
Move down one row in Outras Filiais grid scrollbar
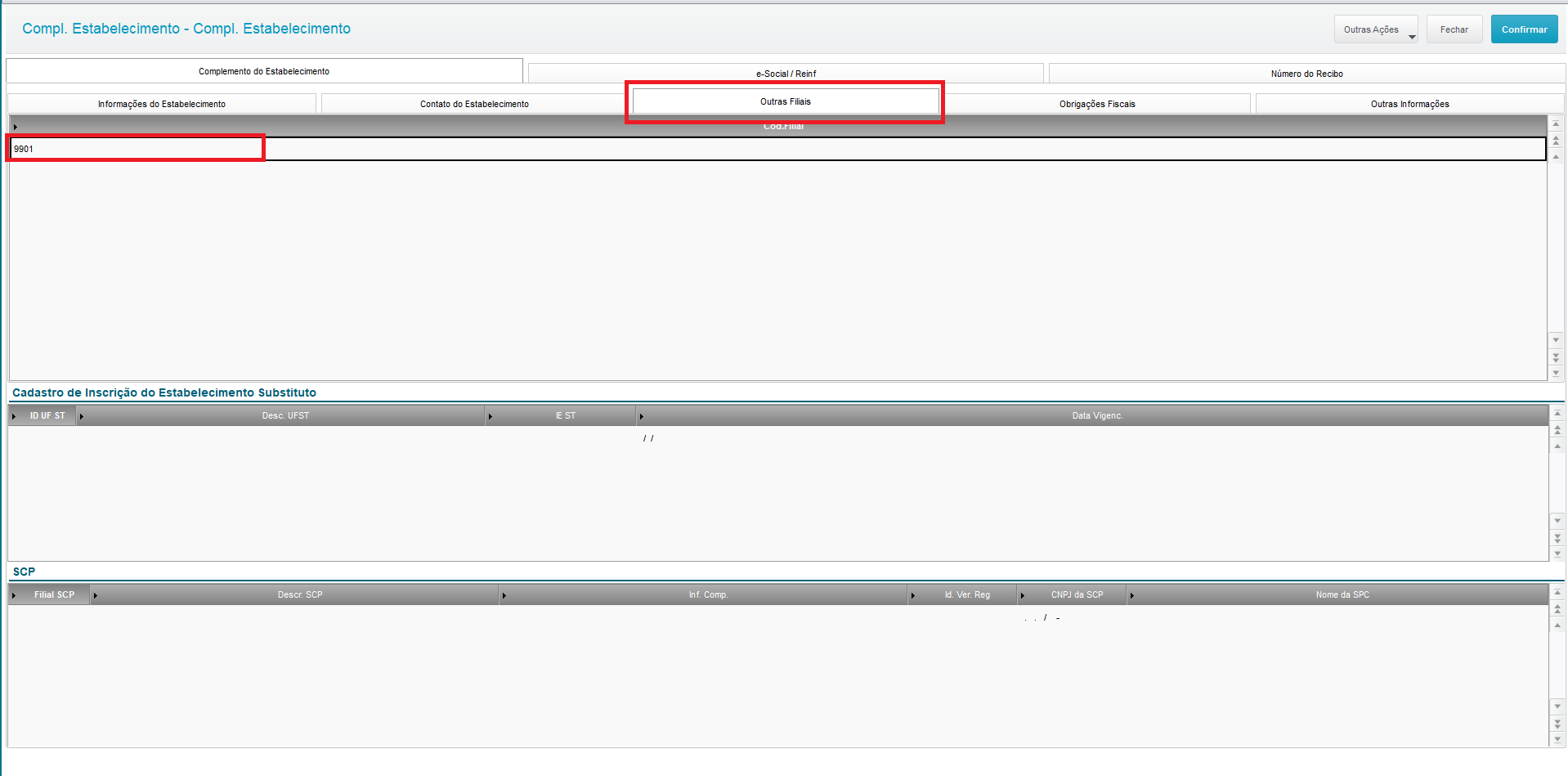click(x=1556, y=339)
